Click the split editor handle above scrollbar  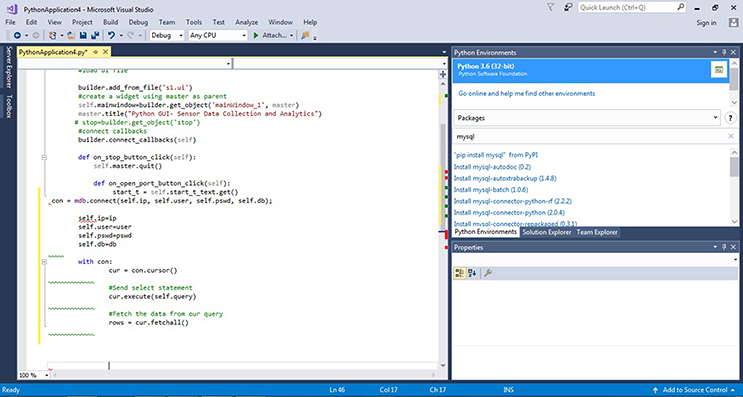[x=443, y=74]
